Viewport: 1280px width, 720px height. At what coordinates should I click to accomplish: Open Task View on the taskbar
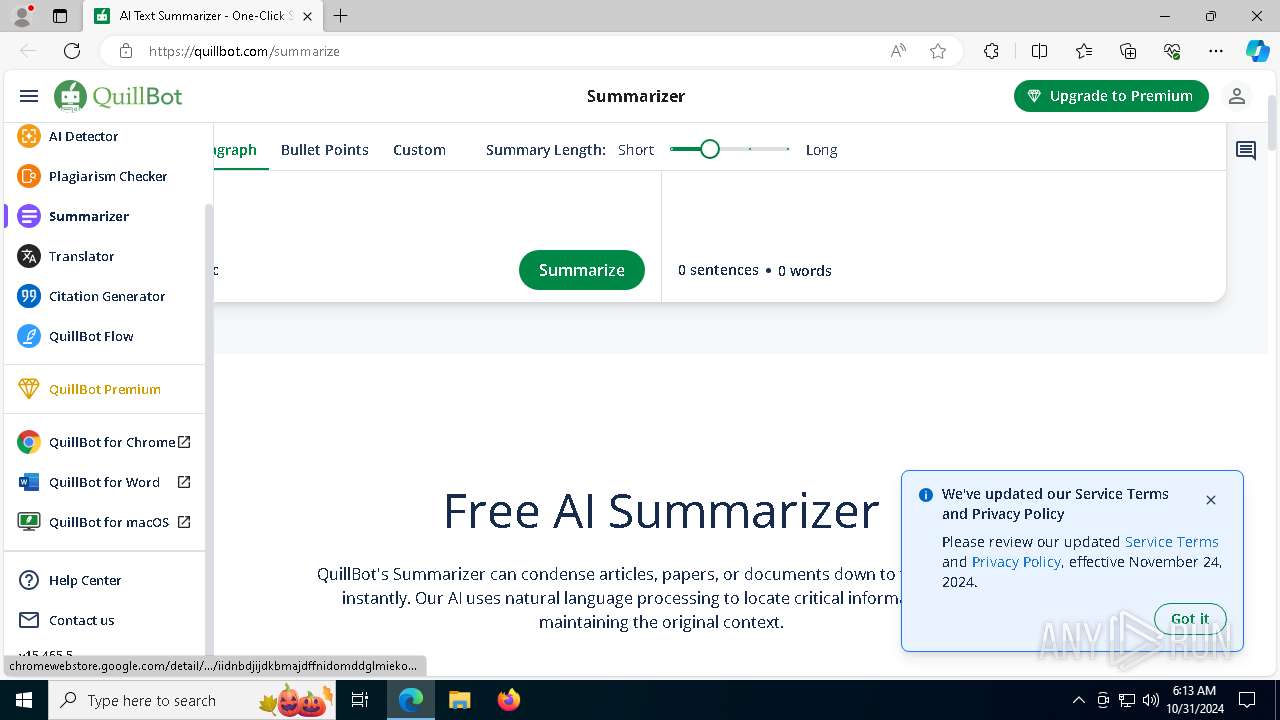tap(361, 700)
